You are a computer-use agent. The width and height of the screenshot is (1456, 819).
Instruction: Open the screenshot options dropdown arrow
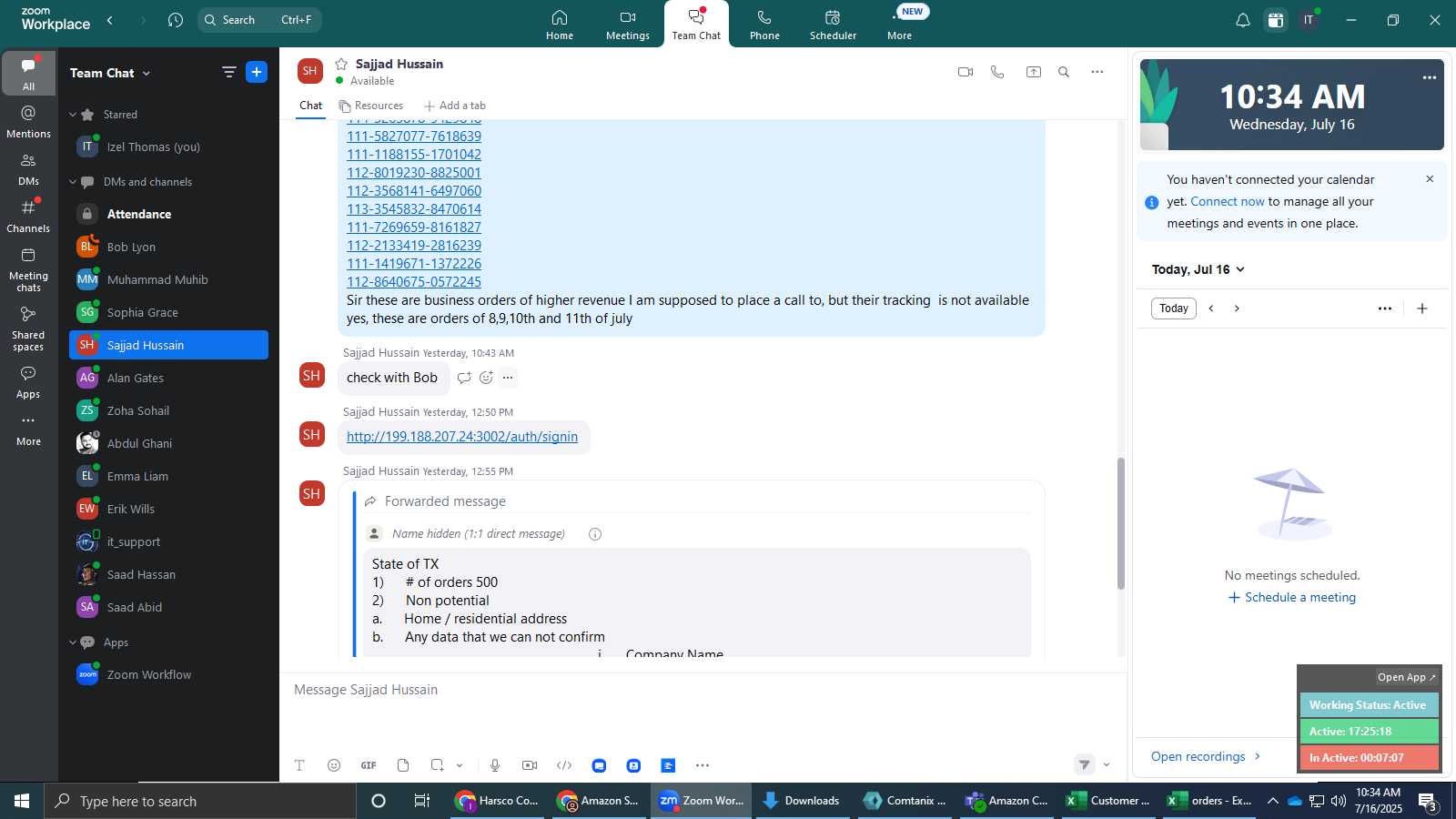pyautogui.click(x=460, y=765)
